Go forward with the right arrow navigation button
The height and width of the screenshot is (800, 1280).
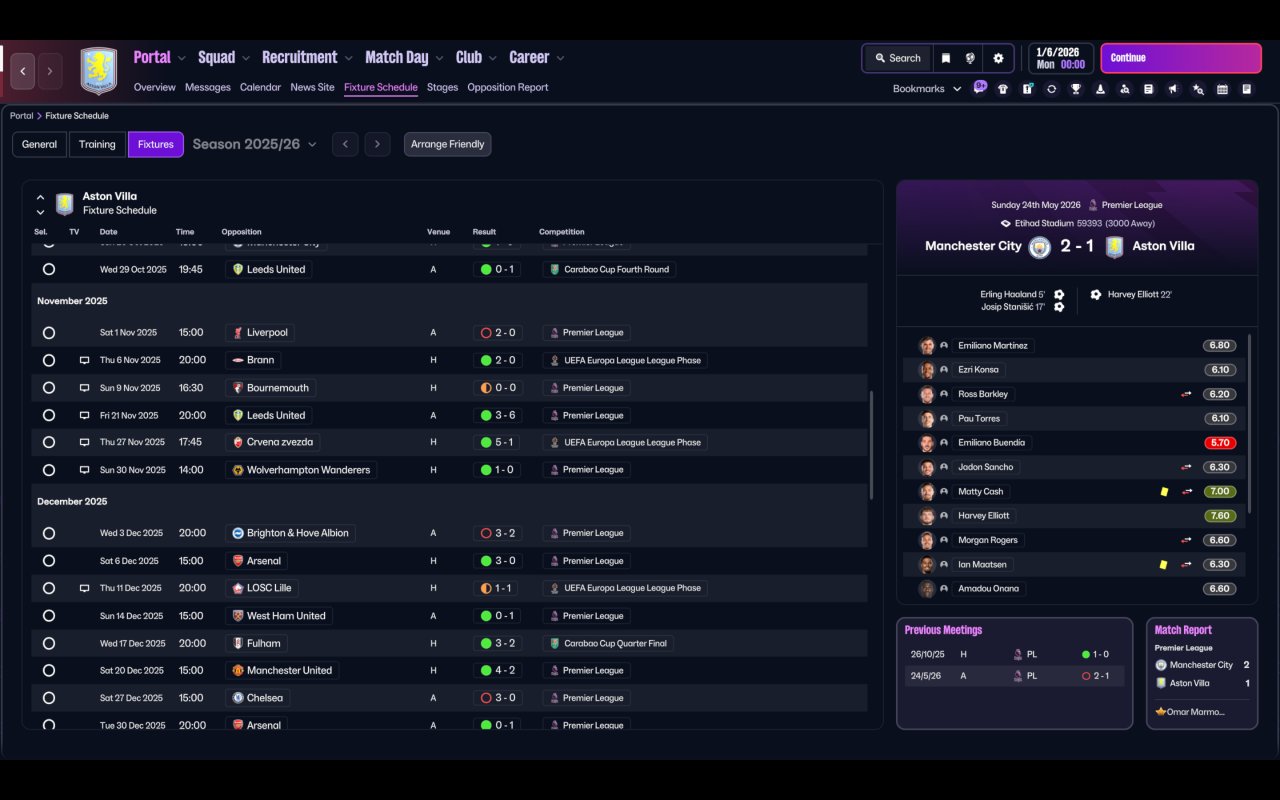(50, 71)
